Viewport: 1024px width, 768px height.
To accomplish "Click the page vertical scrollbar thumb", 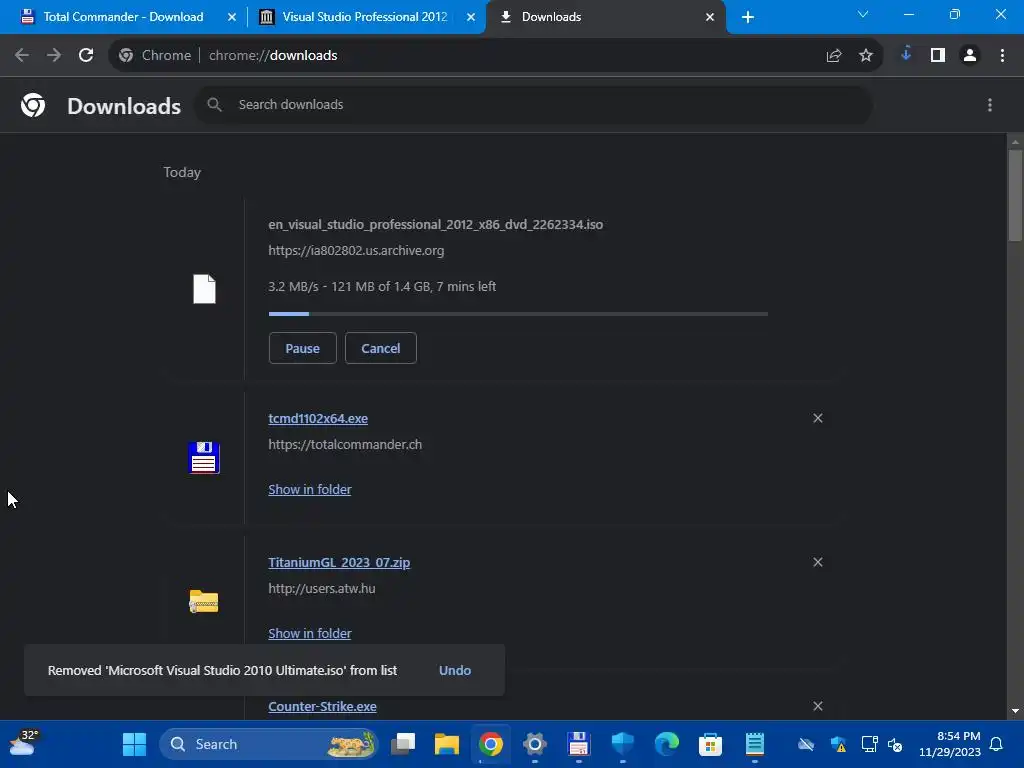I will point(1015,196).
